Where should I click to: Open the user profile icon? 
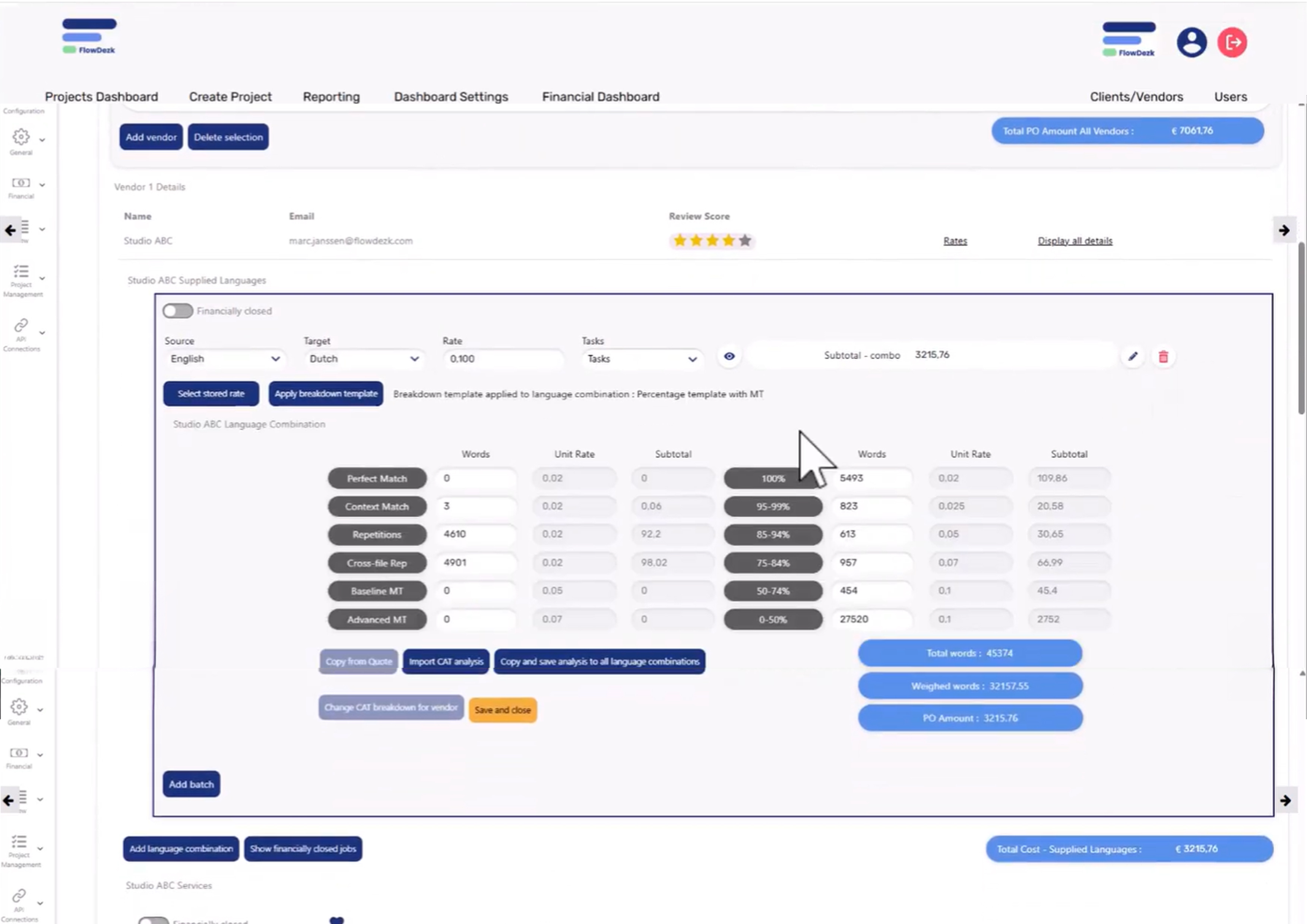[x=1192, y=42]
